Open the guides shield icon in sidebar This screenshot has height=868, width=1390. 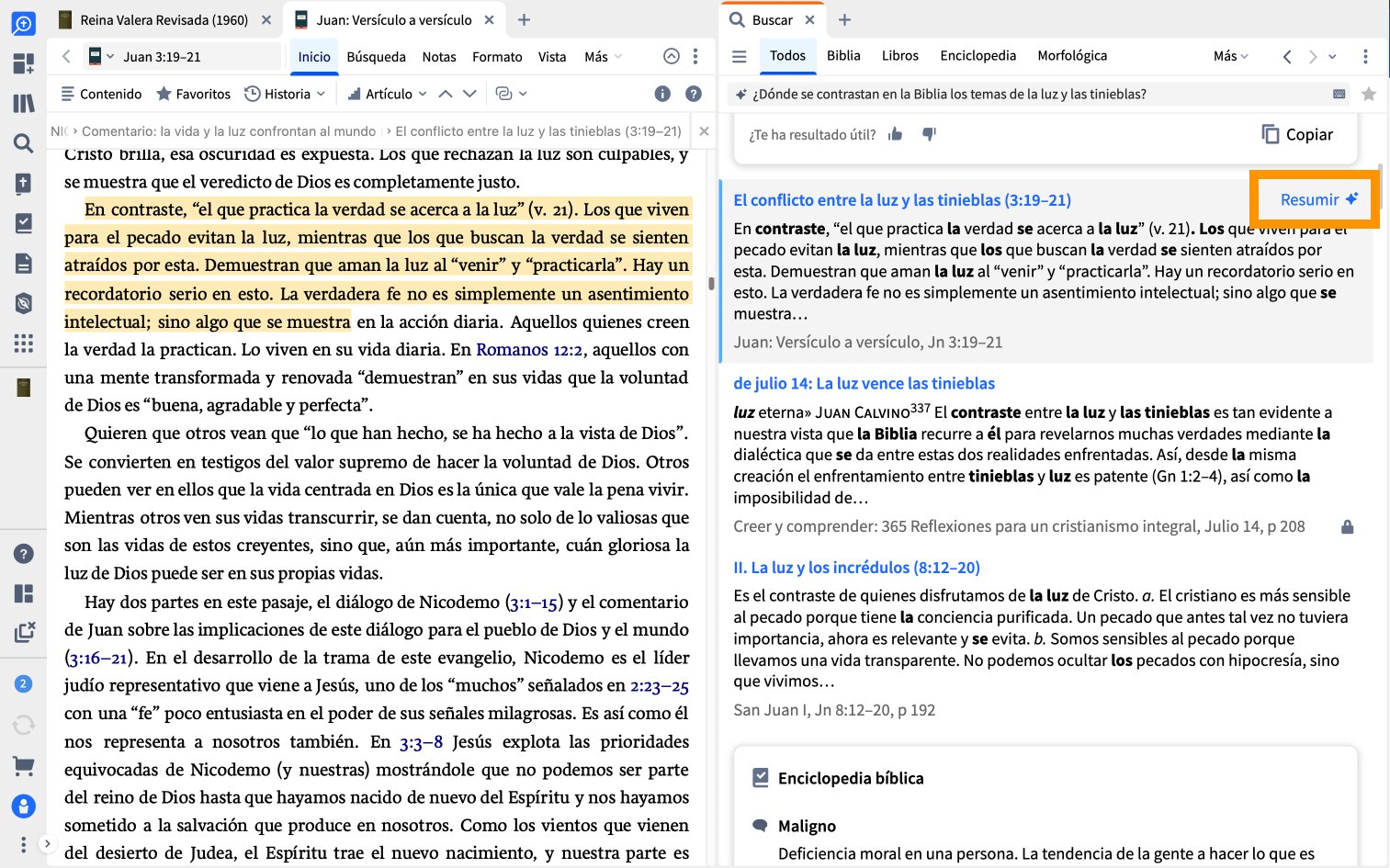point(23,303)
